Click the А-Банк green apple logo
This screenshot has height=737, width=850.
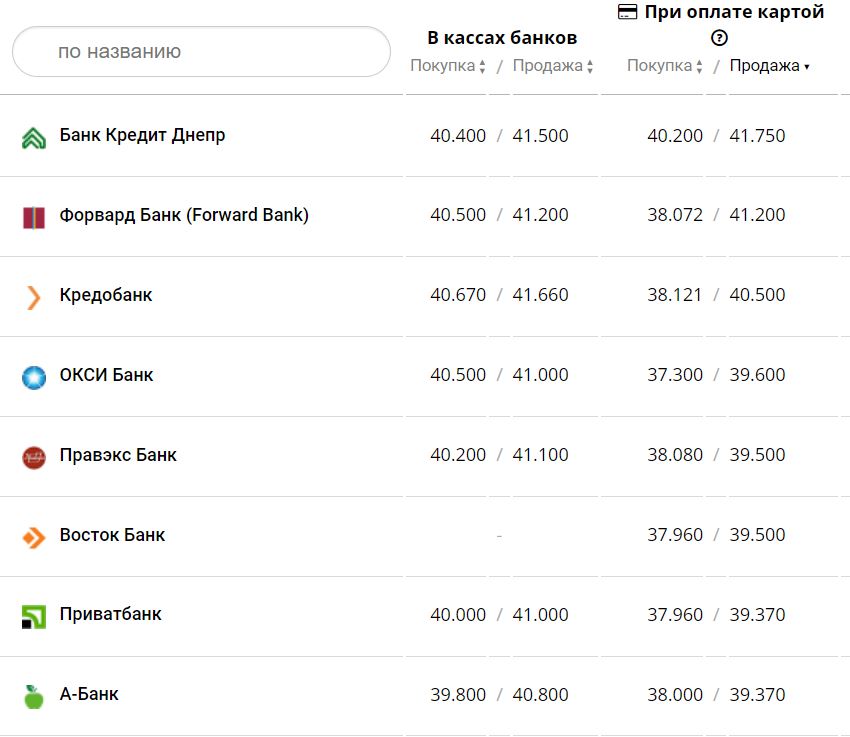34,696
